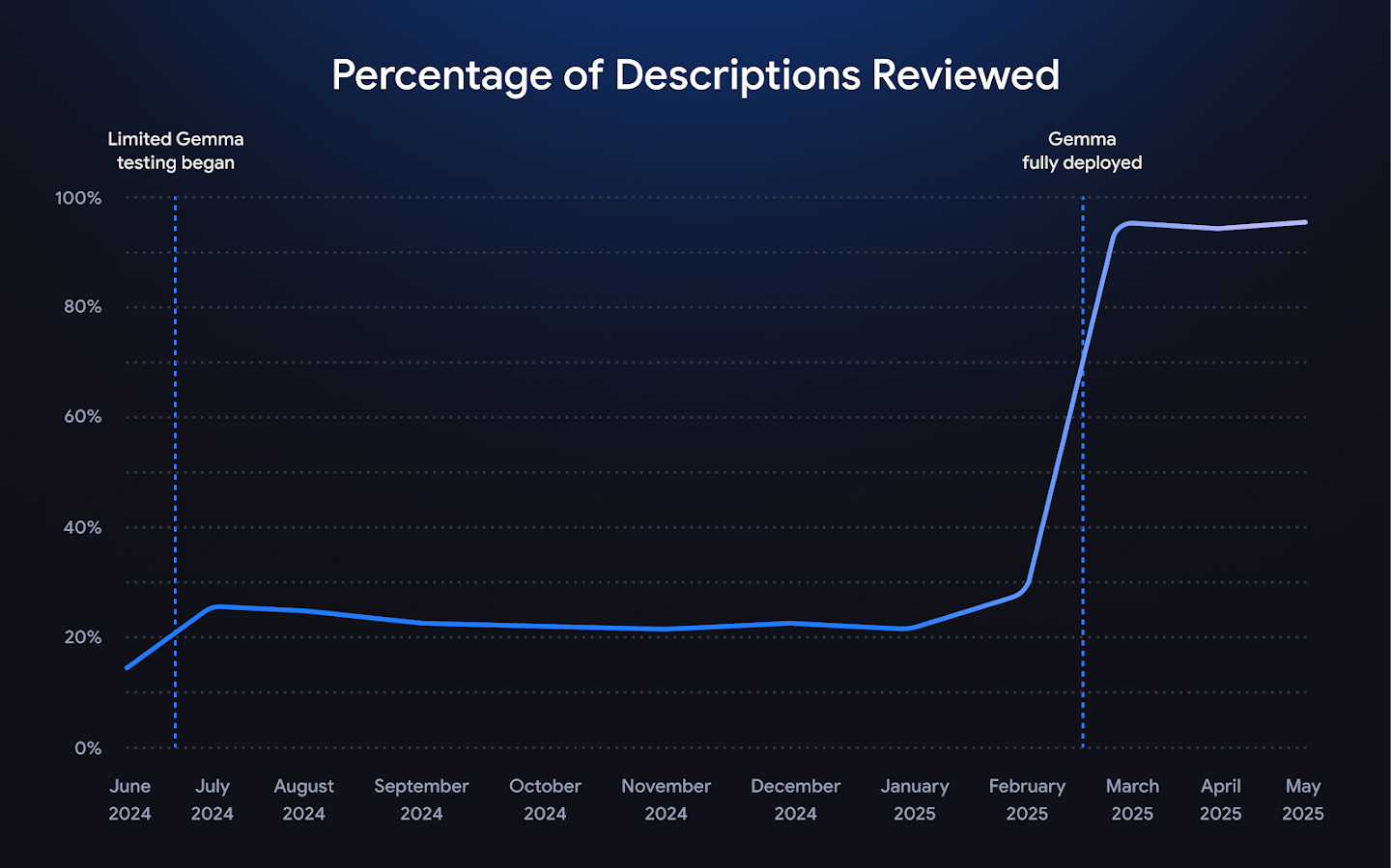Select the 'May 2025' axis label
Image resolution: width=1391 pixels, height=868 pixels.
1304,799
